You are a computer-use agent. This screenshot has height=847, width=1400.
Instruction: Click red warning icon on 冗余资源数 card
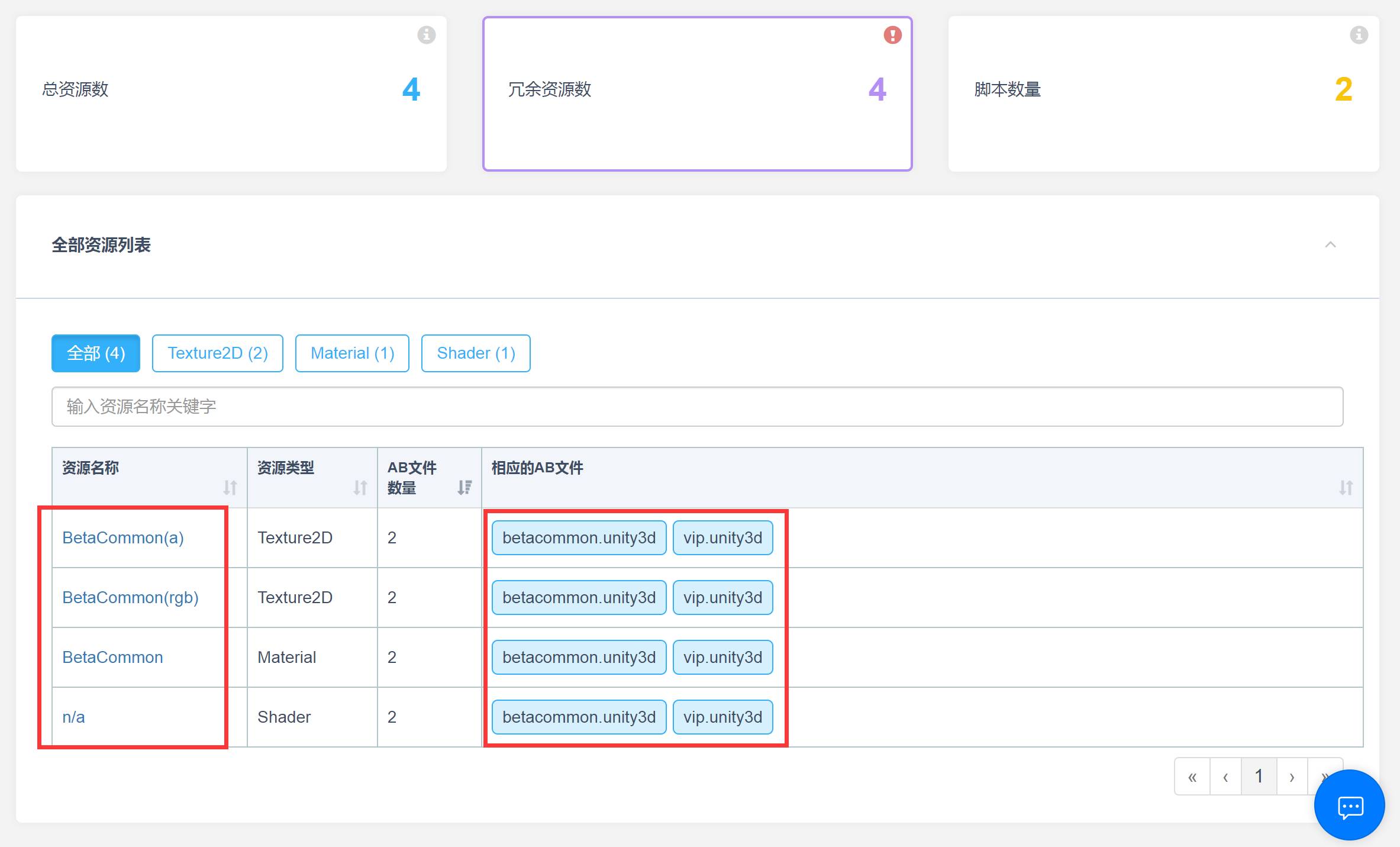(892, 35)
